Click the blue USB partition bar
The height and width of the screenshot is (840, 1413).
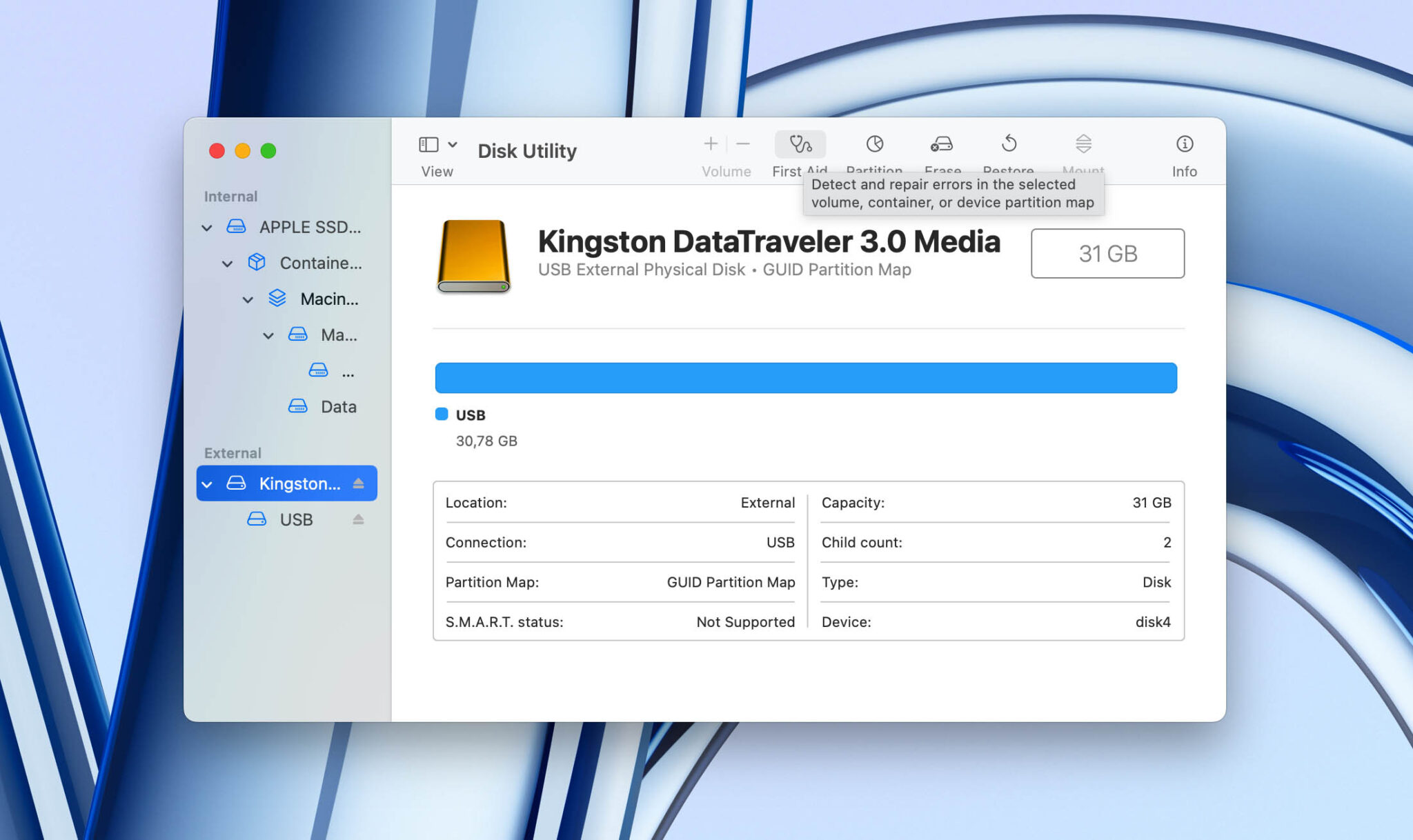[x=805, y=377]
